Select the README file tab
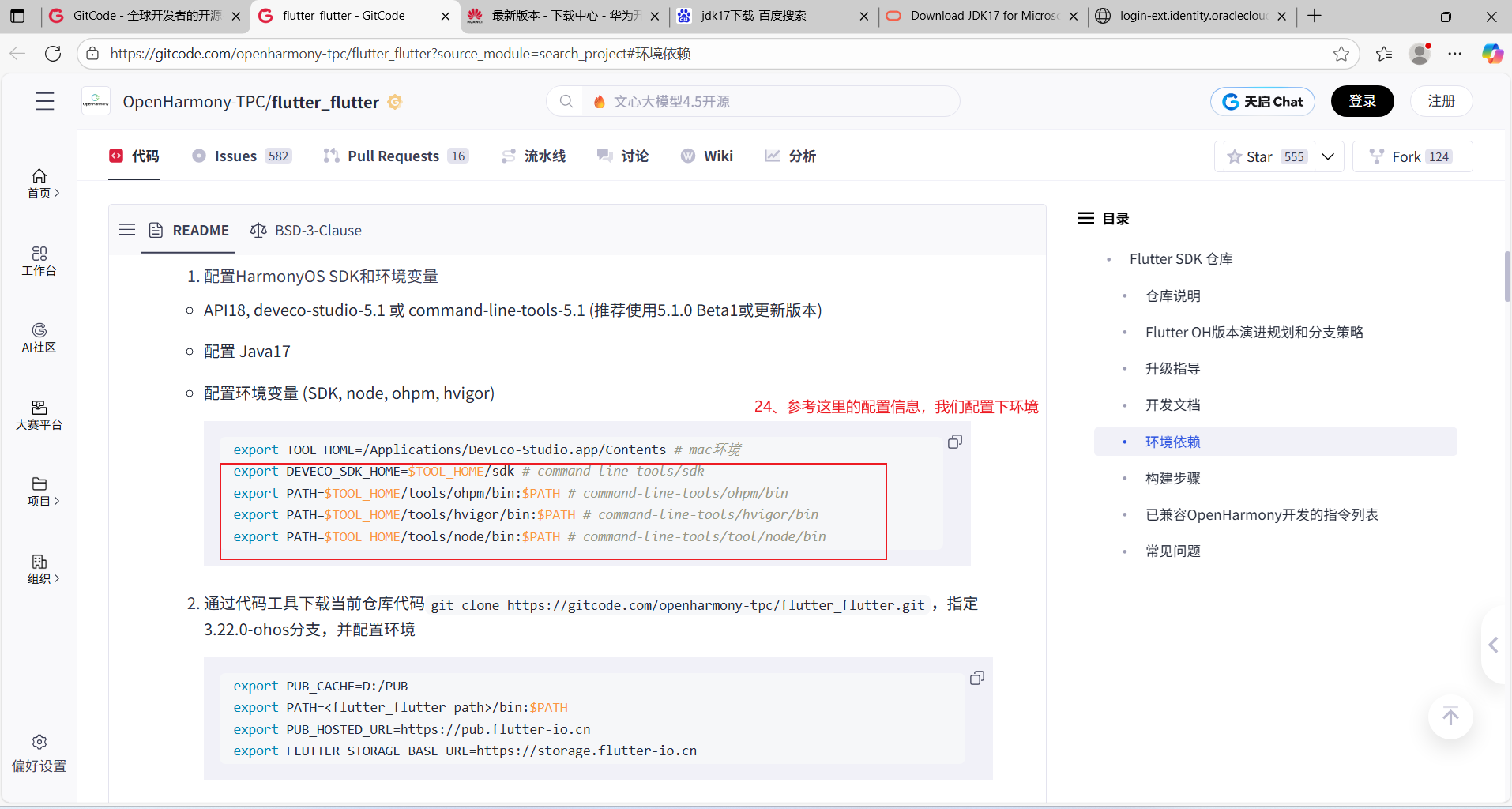 pyautogui.click(x=189, y=230)
